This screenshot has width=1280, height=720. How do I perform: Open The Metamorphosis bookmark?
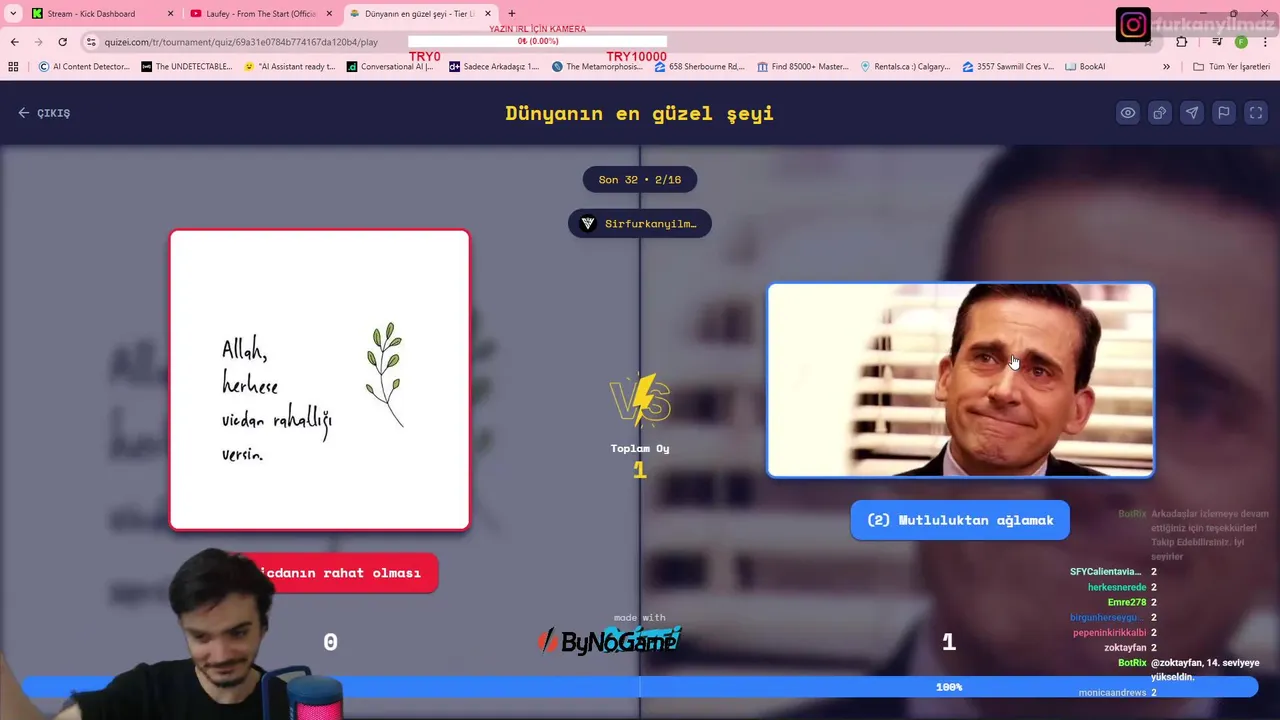click(x=597, y=67)
